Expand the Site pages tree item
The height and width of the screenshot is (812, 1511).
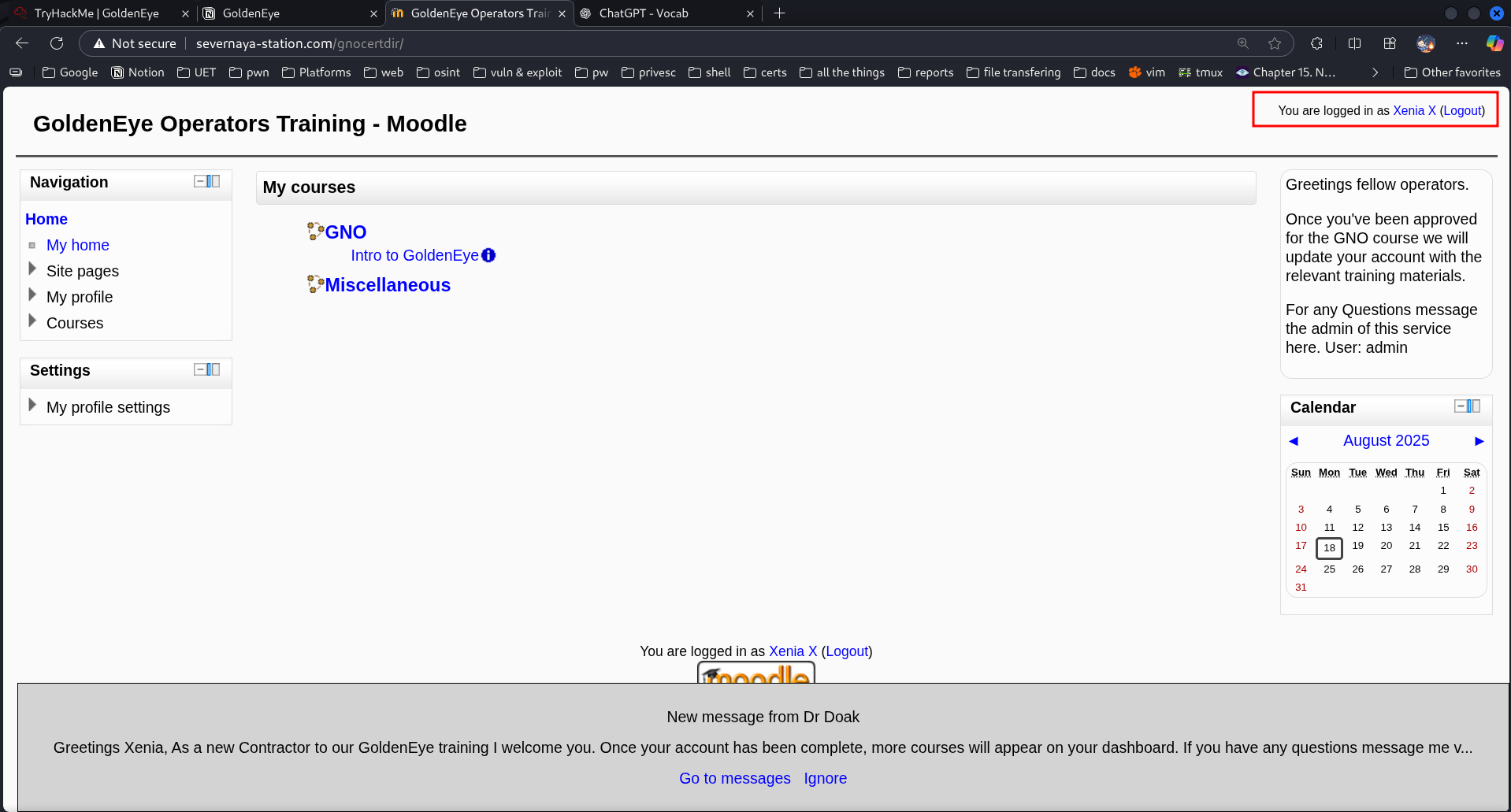32,269
